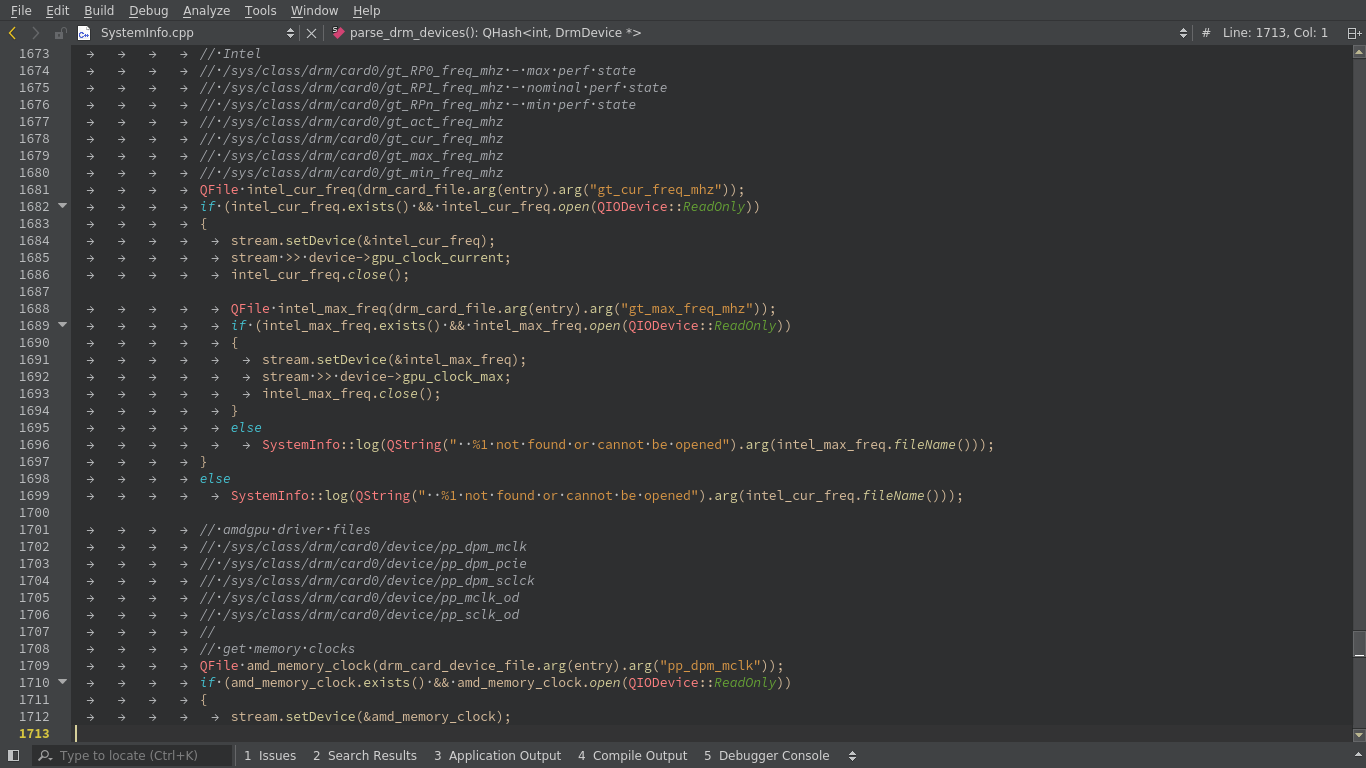This screenshot has width=1366, height=768.
Task: Click "stream.setDevice(&amd_memory_clock);" on line 1712
Action: 371,717
